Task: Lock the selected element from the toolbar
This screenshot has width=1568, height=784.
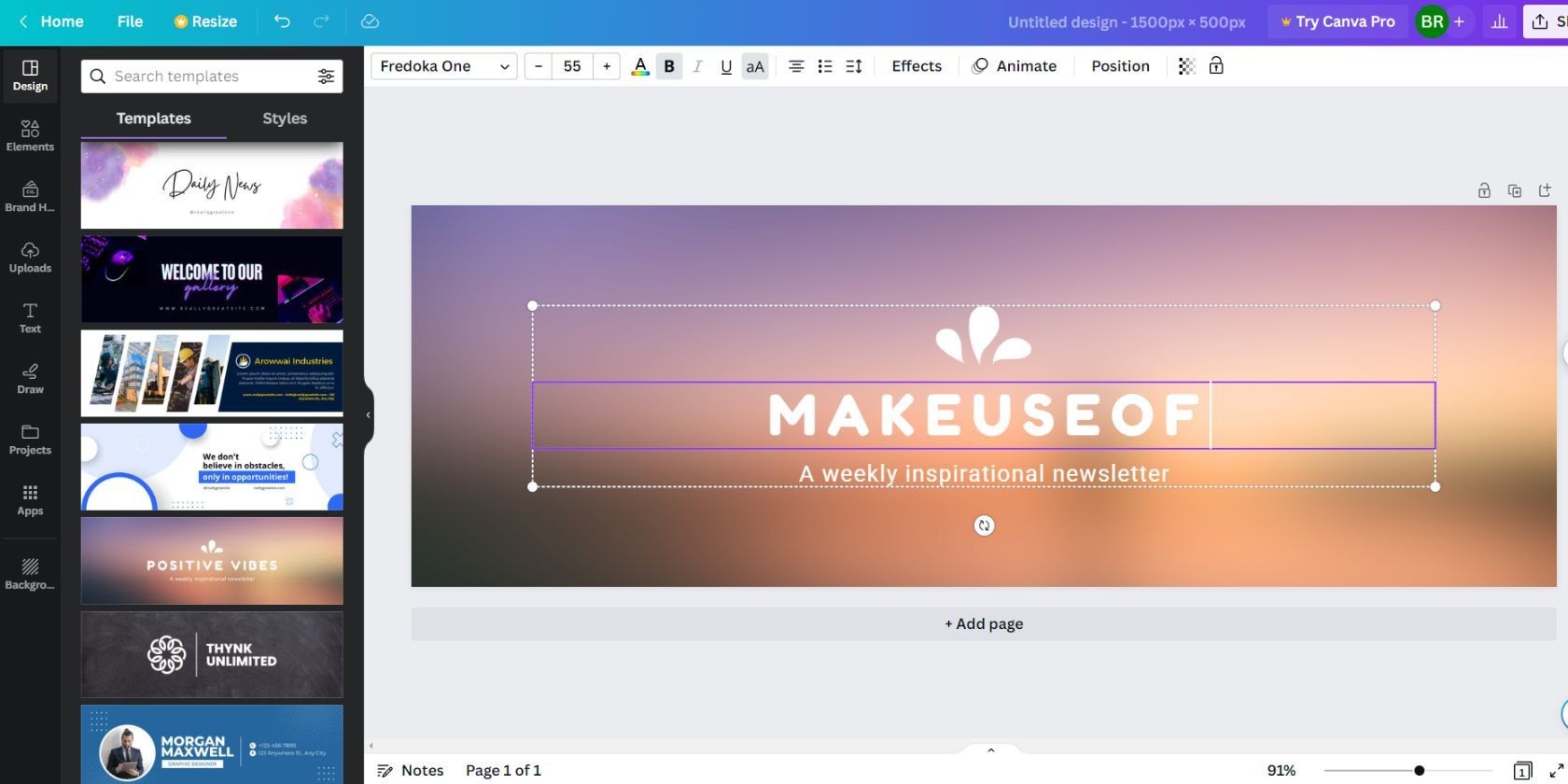Action: click(x=1216, y=66)
